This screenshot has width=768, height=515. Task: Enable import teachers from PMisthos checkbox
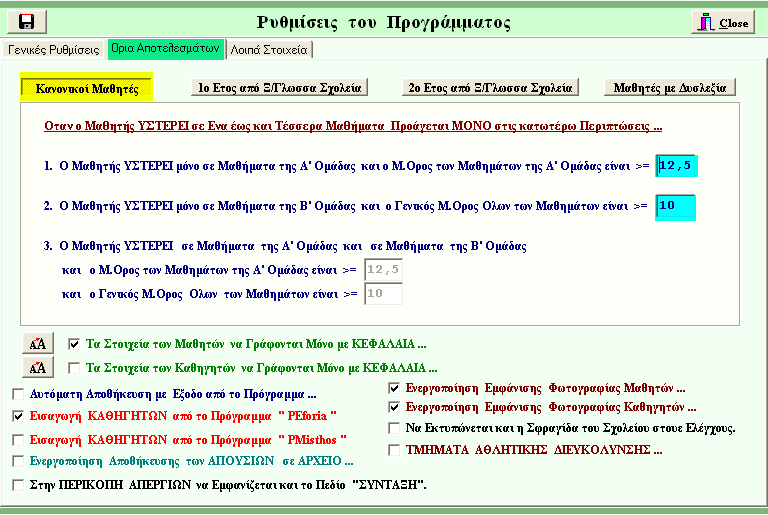(19, 438)
